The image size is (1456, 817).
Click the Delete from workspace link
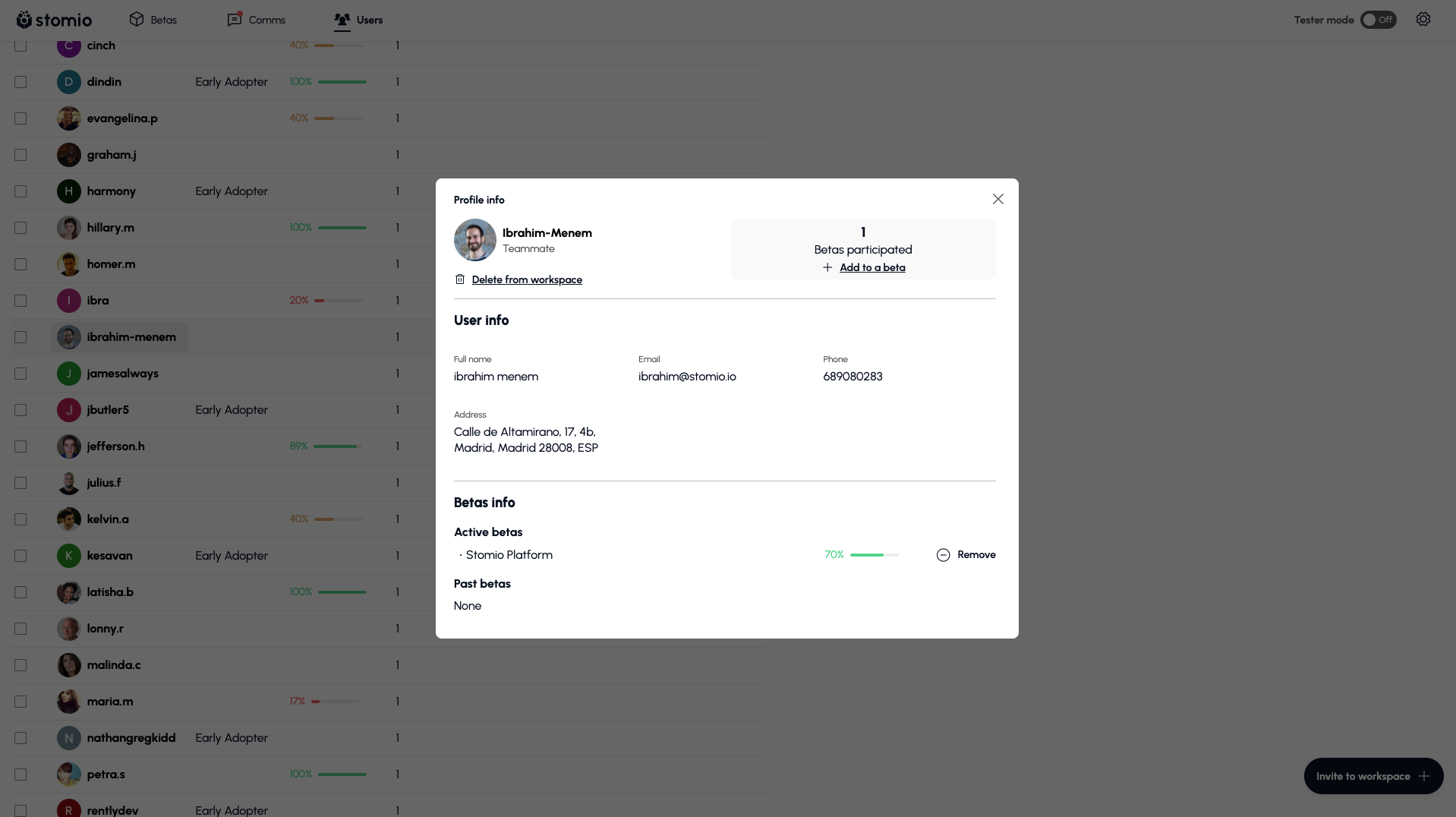click(x=527, y=279)
